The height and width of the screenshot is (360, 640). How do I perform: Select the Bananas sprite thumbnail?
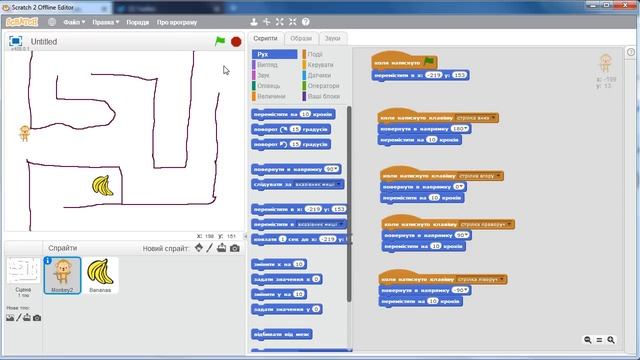click(x=100, y=275)
